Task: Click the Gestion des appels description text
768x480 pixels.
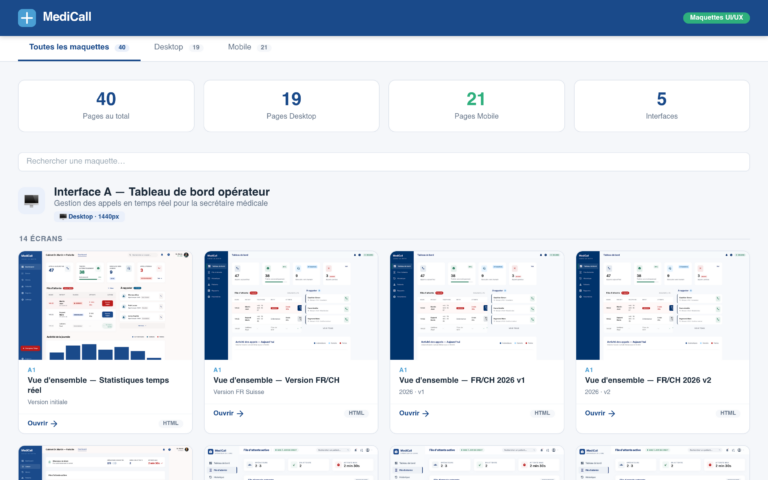Action: (x=161, y=203)
